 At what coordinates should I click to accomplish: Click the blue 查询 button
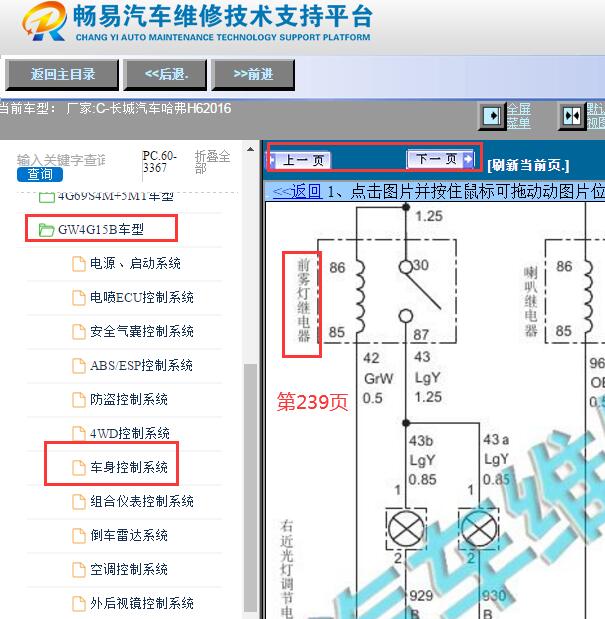(x=40, y=174)
